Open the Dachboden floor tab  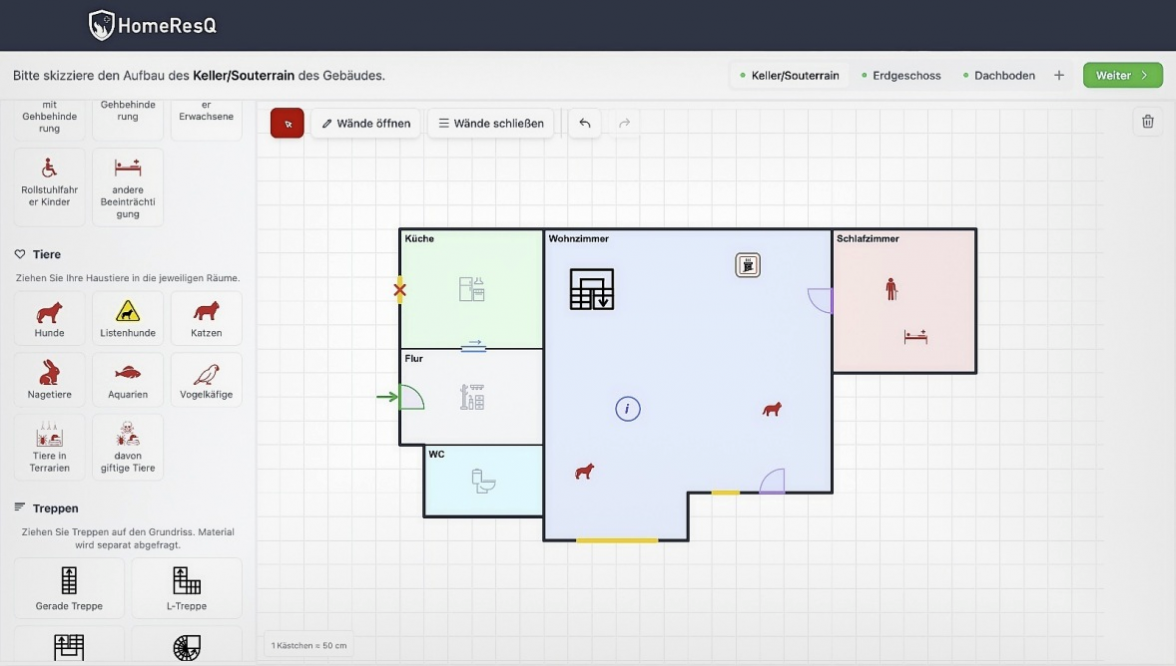(x=998, y=76)
